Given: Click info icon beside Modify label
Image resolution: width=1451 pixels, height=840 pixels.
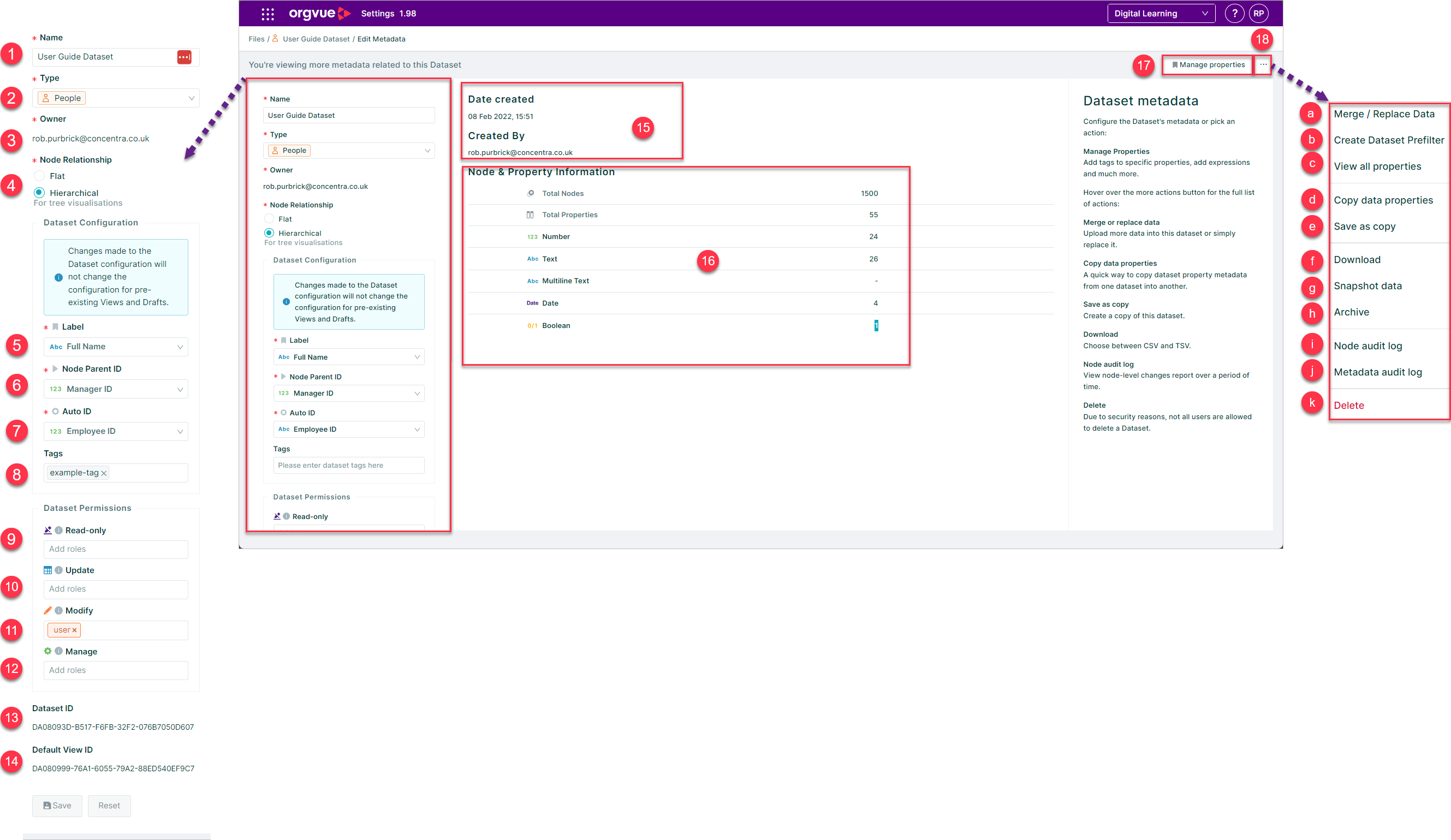Looking at the screenshot, I should point(58,611).
